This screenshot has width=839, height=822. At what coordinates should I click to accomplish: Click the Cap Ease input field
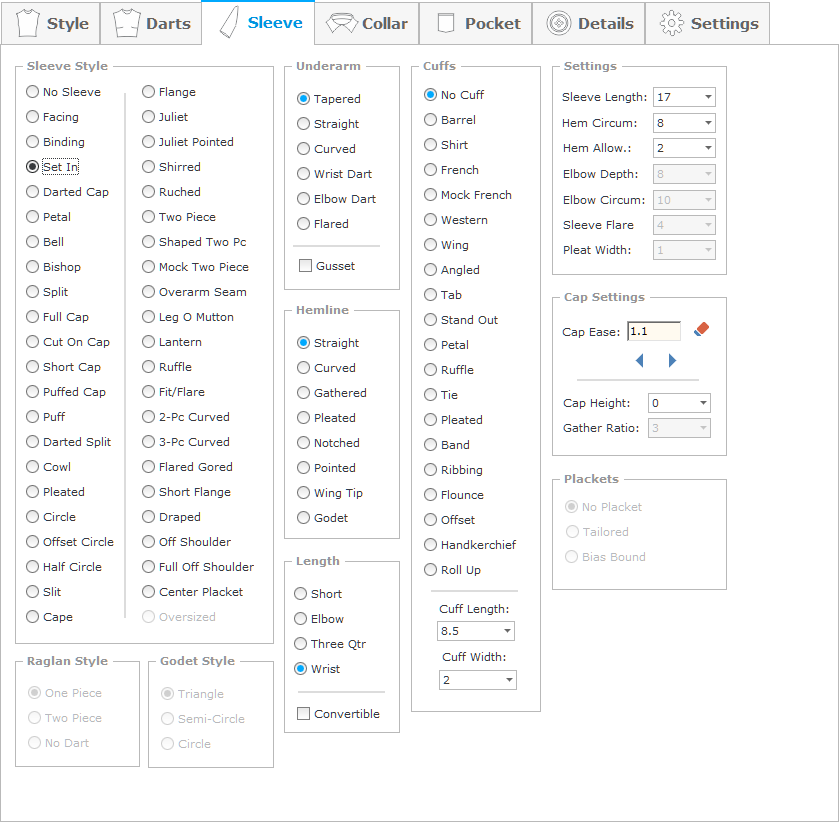pos(653,331)
